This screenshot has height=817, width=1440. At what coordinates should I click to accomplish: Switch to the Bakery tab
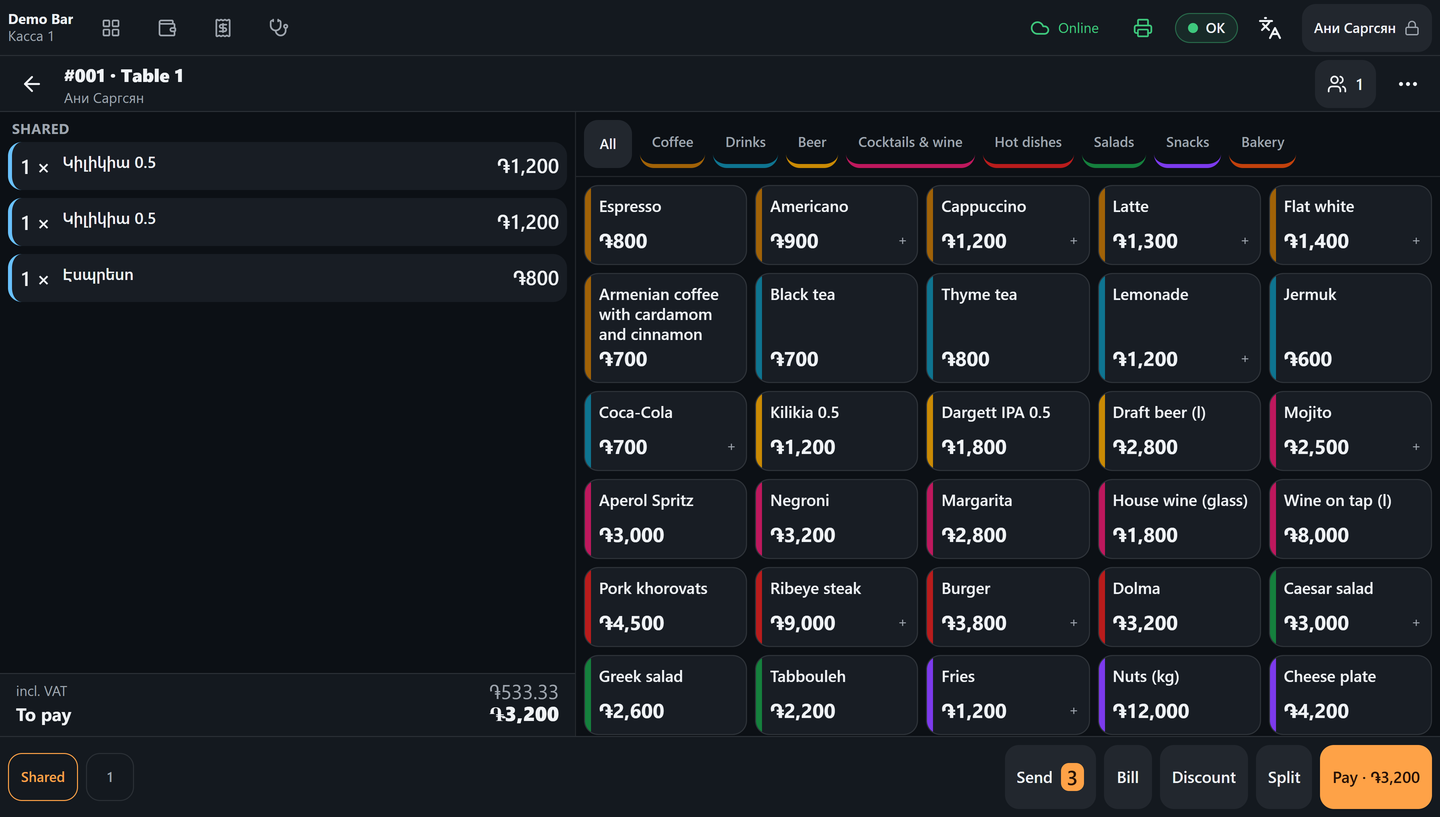pos(1263,143)
